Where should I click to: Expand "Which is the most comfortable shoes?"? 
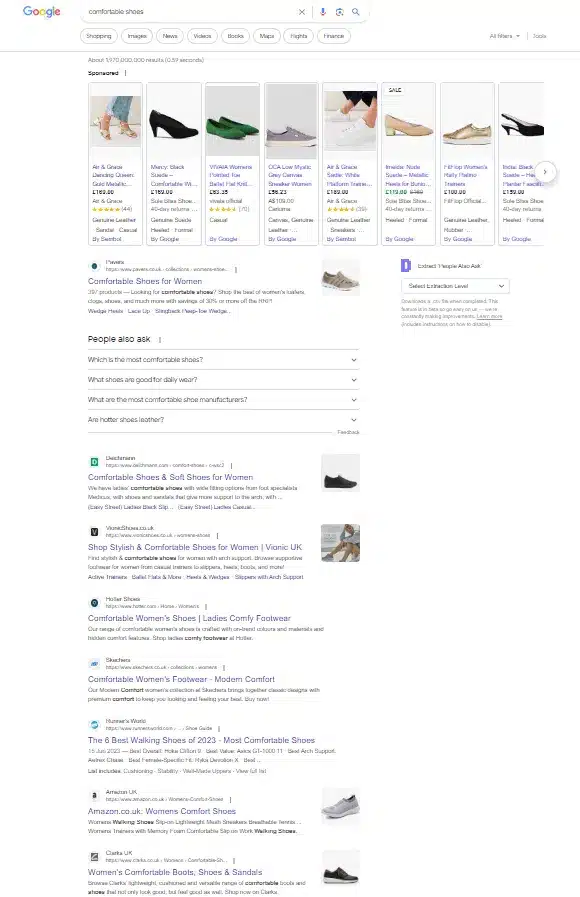click(x=223, y=360)
